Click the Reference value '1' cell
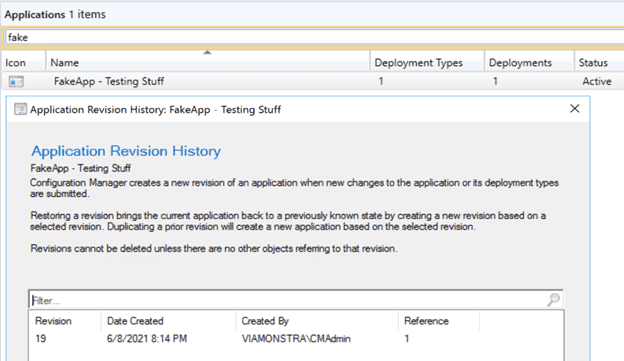The height and width of the screenshot is (361, 624). (x=407, y=339)
